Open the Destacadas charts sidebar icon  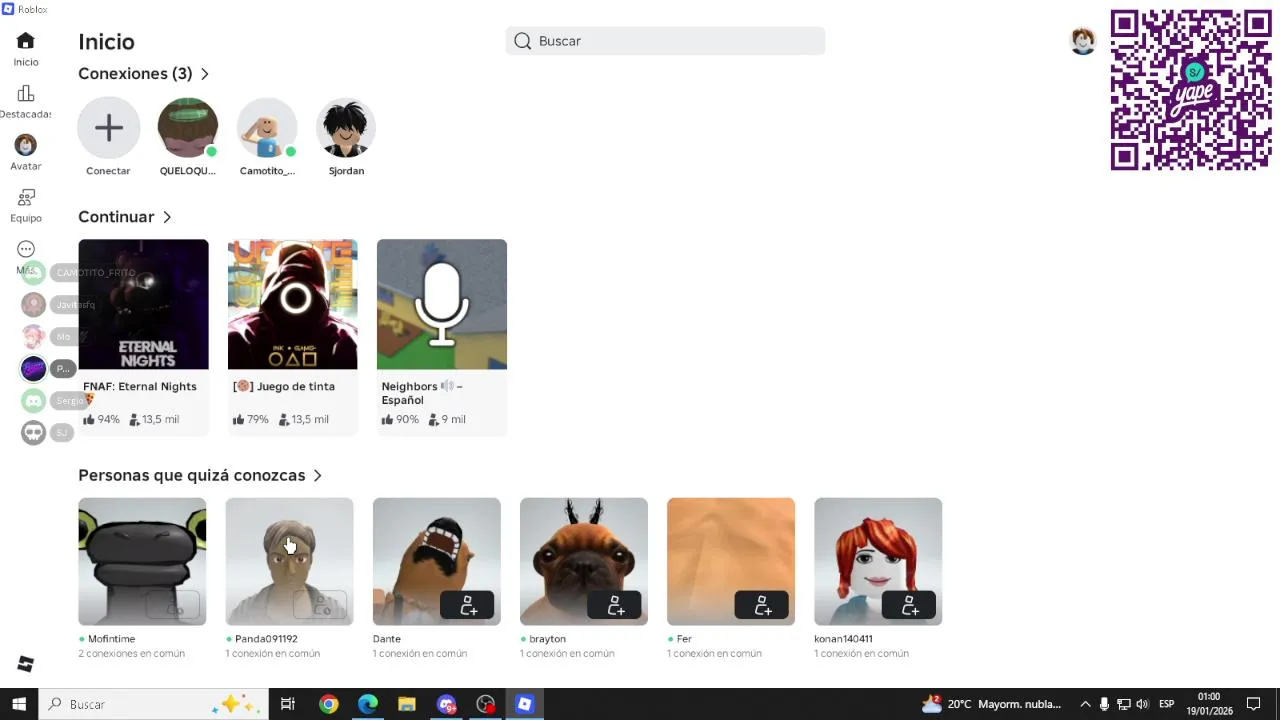(x=26, y=93)
